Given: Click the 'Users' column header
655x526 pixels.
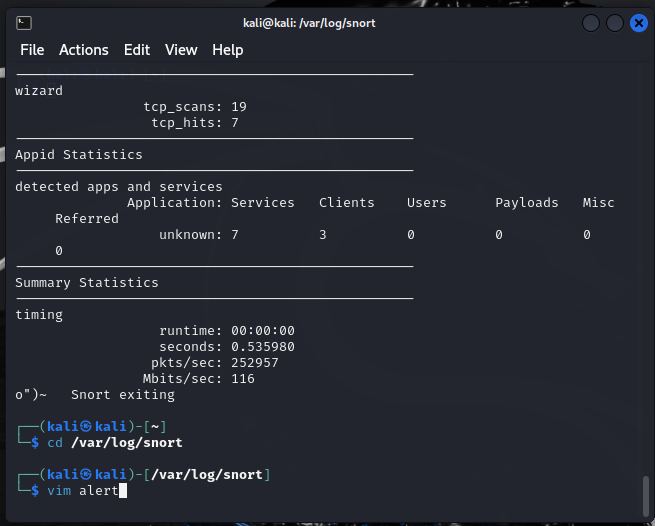Looking at the screenshot, I should pos(427,203).
